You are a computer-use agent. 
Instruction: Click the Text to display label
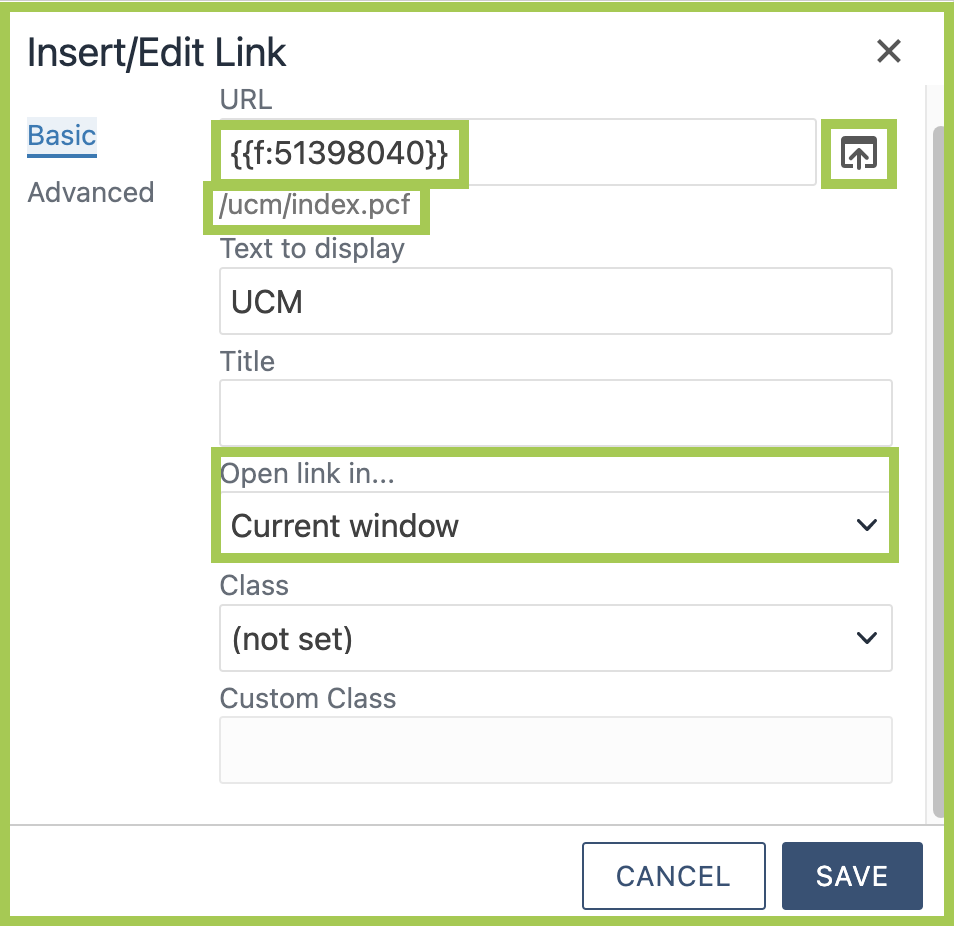312,248
